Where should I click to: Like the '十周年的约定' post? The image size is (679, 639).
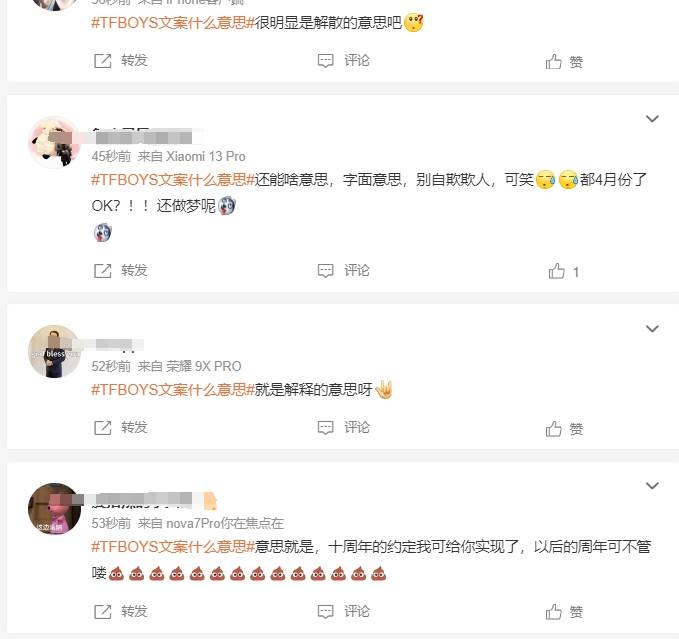(x=564, y=612)
